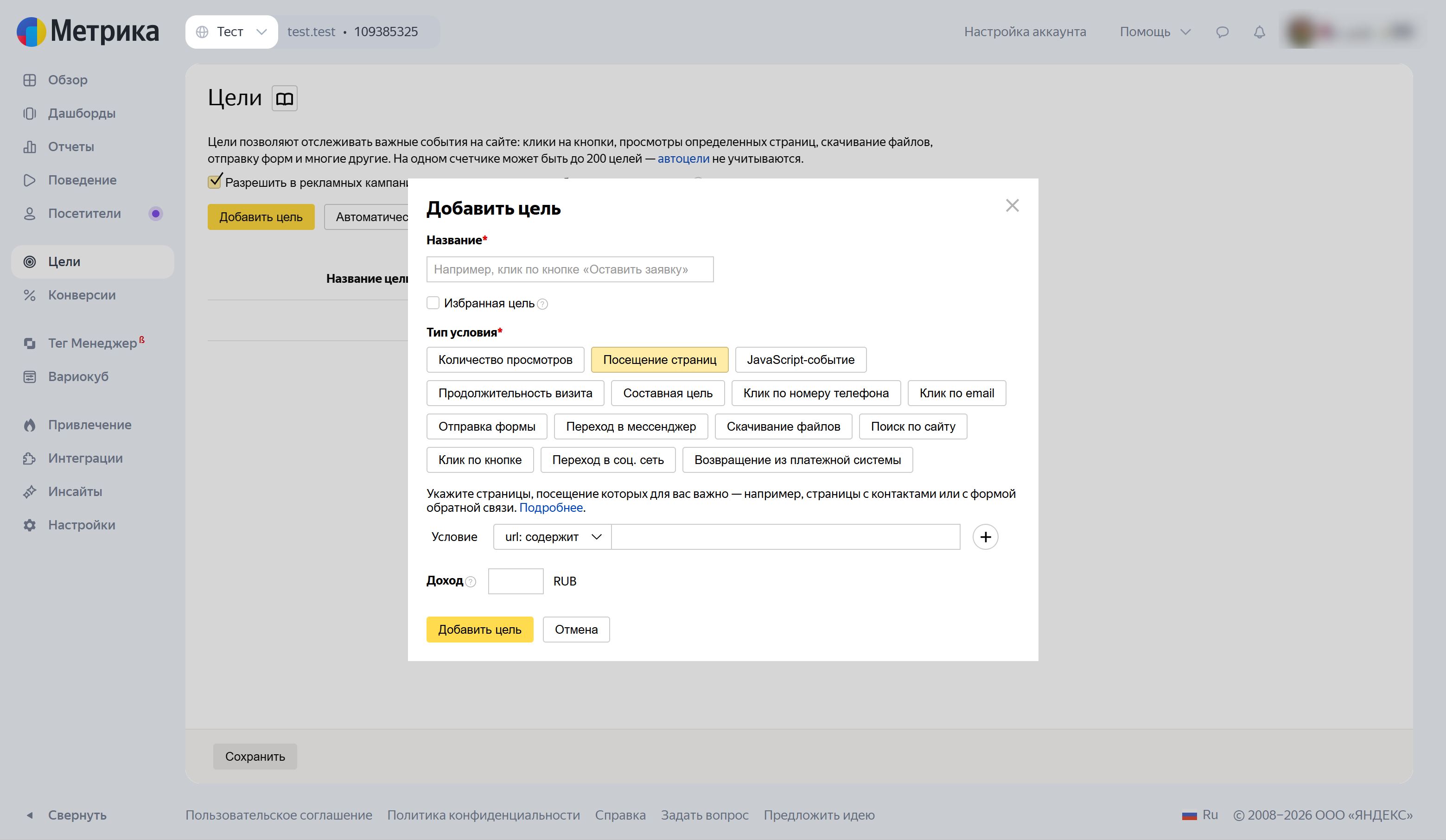Click the Метрика logo

pos(88,32)
